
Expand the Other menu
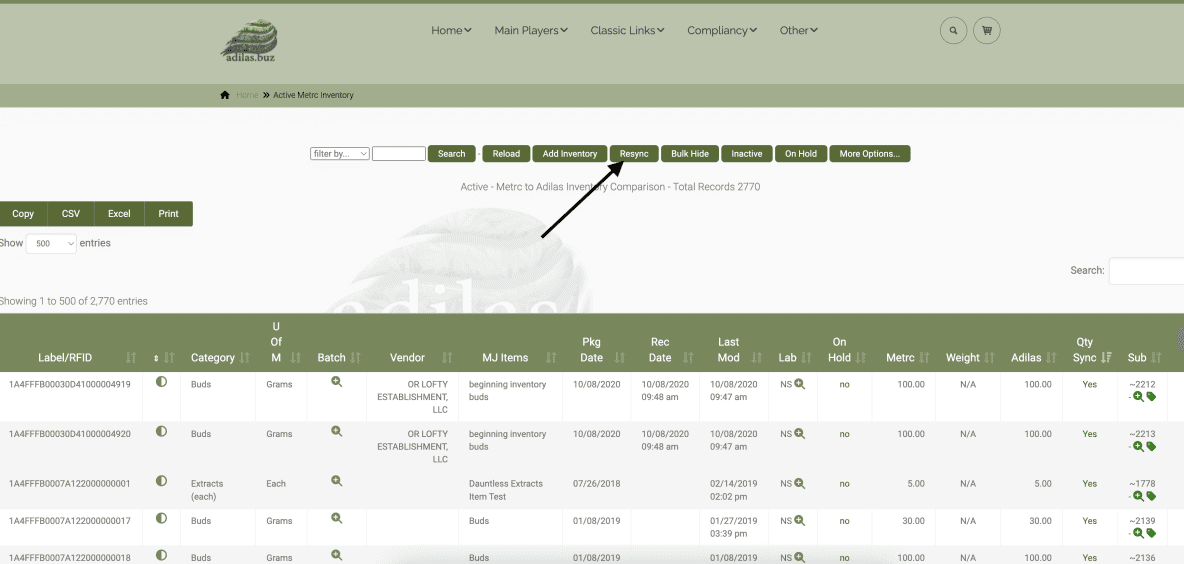(x=799, y=30)
